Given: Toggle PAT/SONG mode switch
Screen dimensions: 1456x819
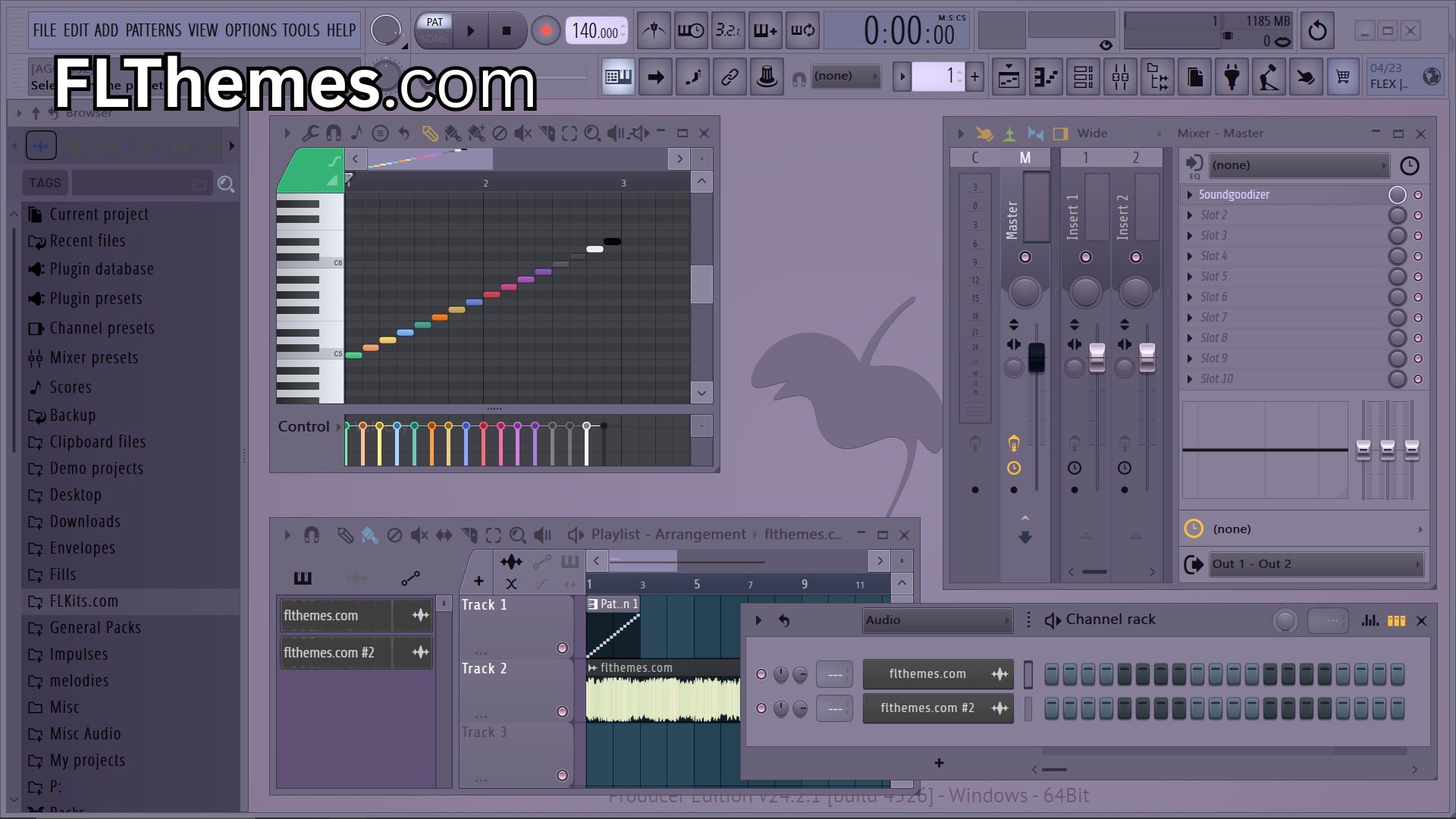Looking at the screenshot, I should pyautogui.click(x=435, y=30).
